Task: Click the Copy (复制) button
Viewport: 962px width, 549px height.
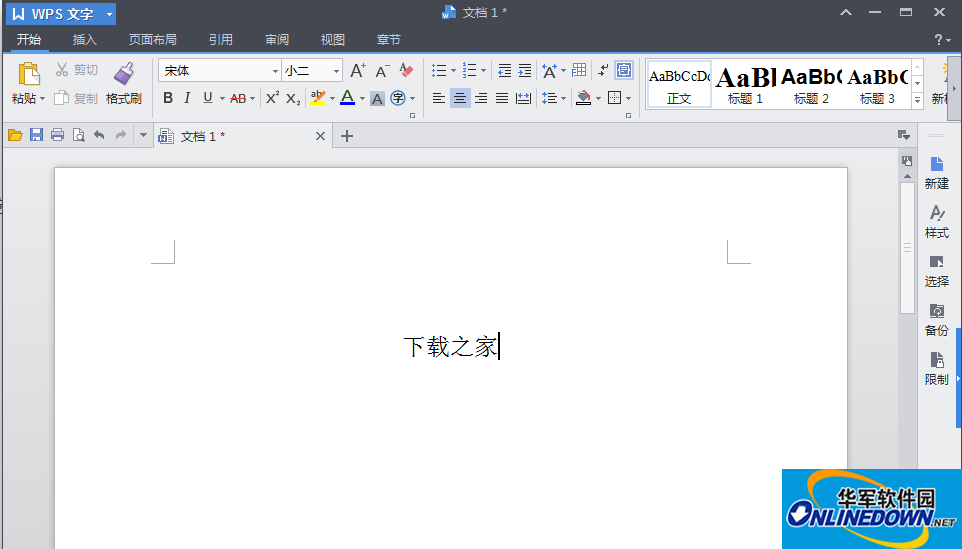Action: [76, 98]
